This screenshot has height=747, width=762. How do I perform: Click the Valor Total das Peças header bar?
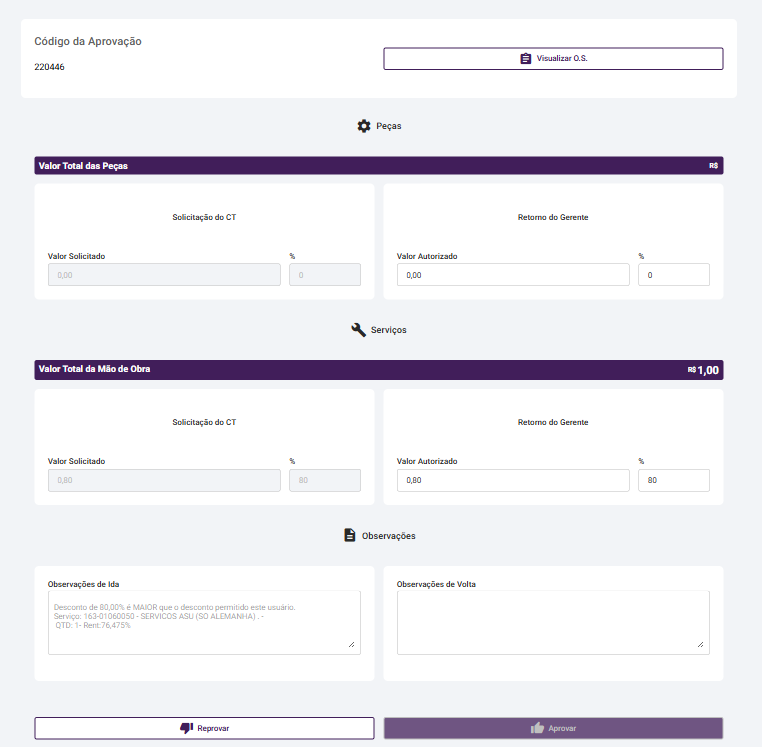point(378,166)
